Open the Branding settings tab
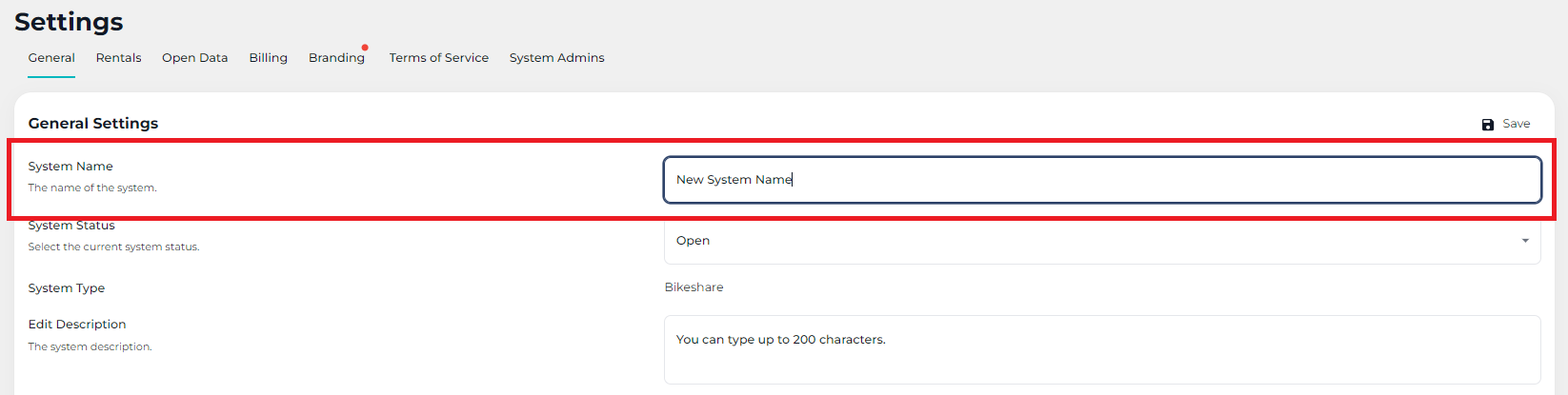Screen dimensions: 1568x395 (336, 58)
